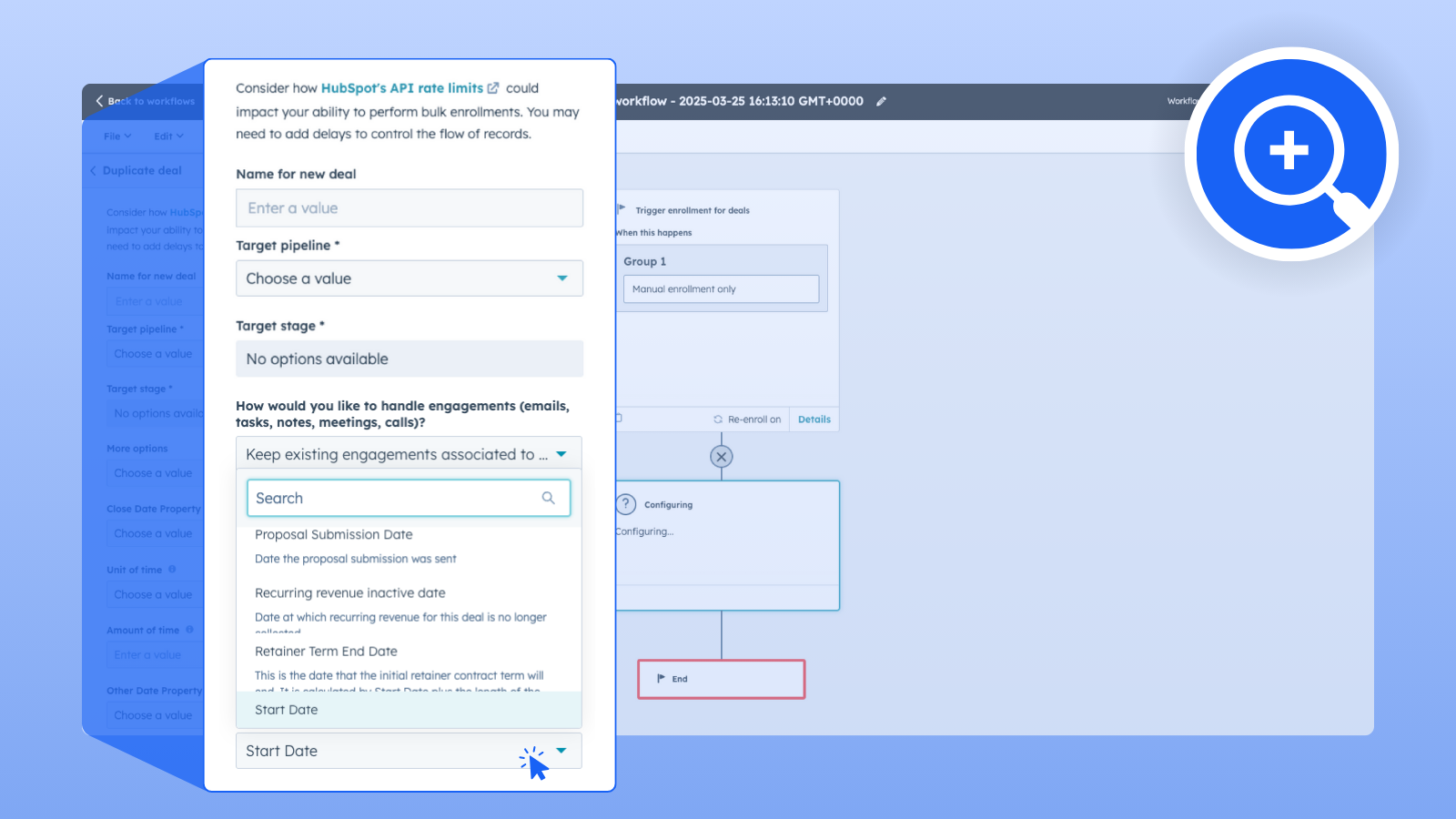Open the File menu

[x=117, y=136]
